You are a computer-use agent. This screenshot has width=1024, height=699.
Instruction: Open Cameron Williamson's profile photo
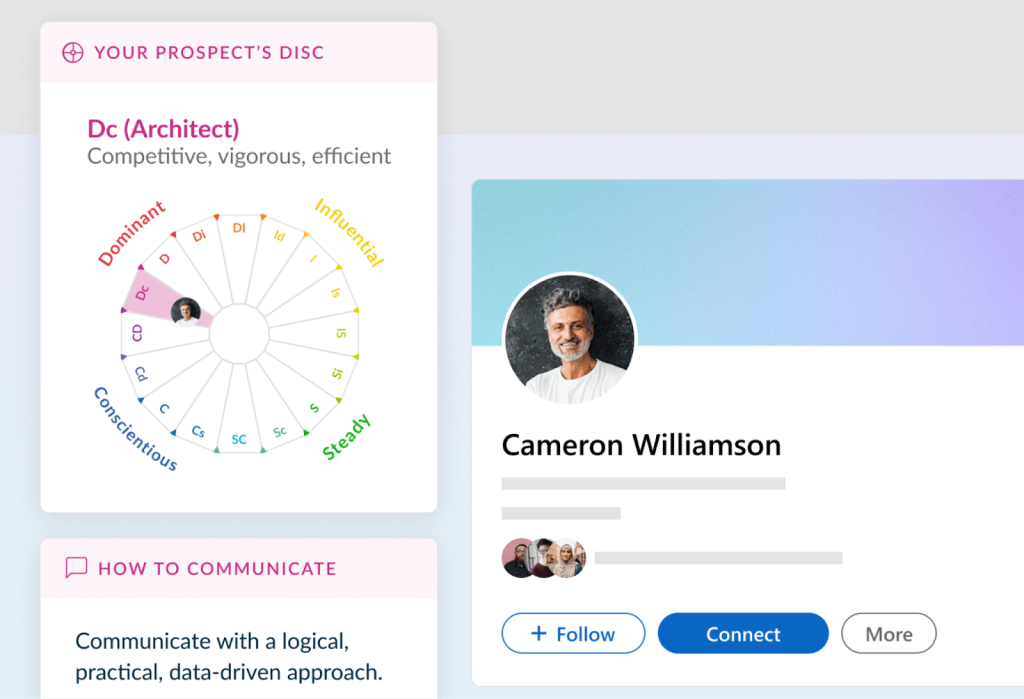pos(570,339)
